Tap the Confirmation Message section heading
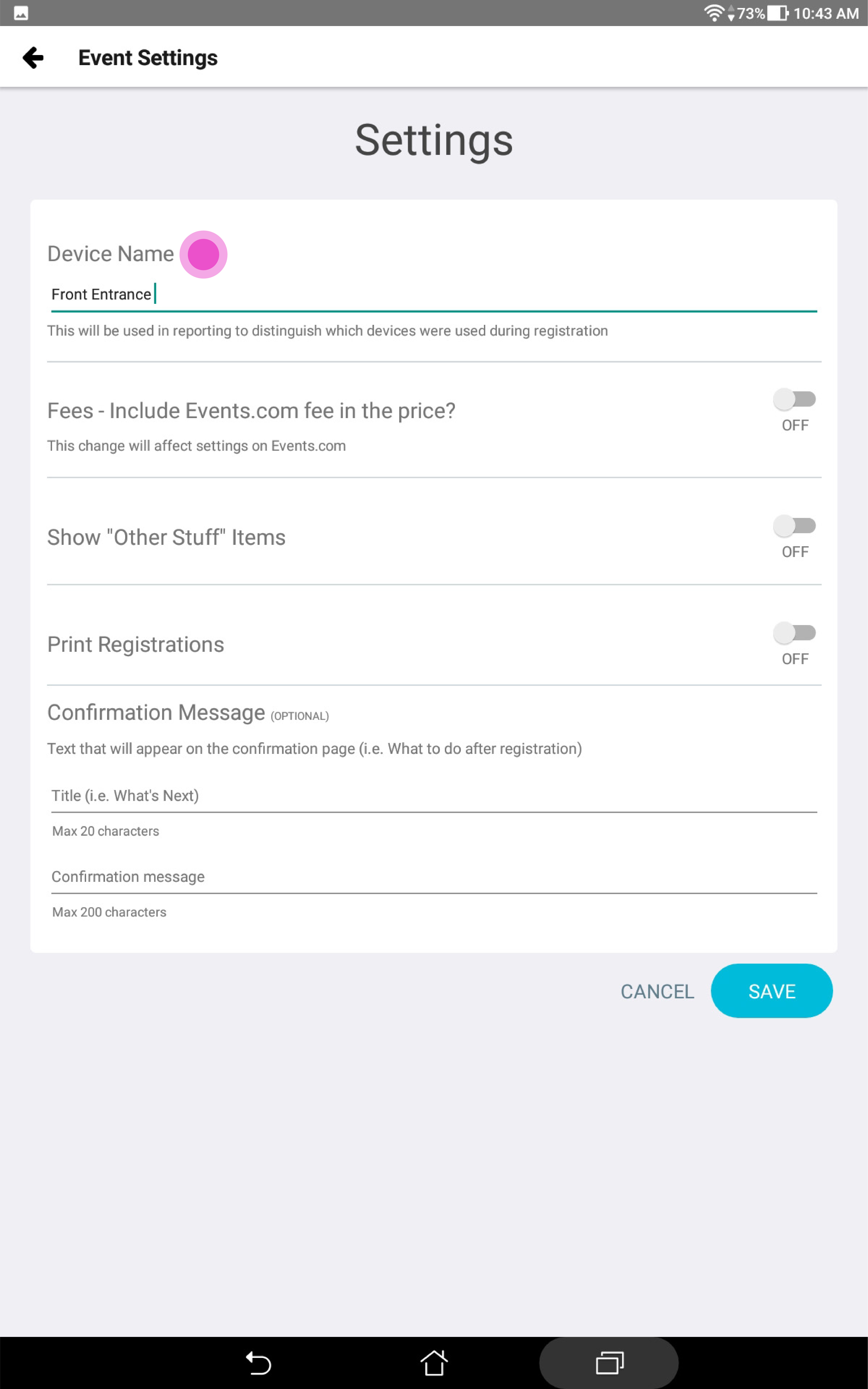 pos(156,713)
